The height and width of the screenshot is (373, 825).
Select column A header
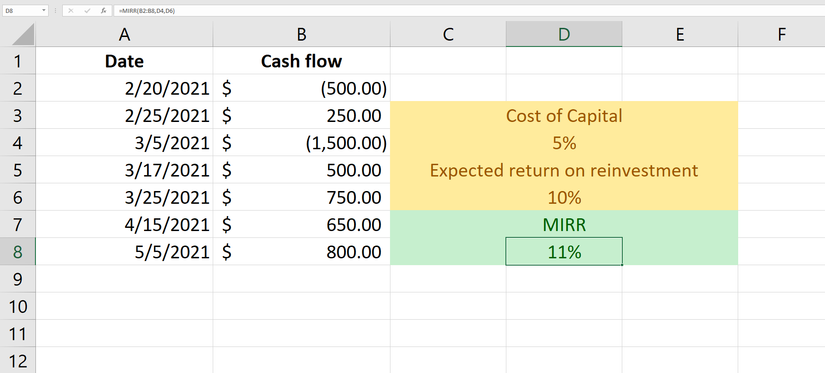click(124, 35)
